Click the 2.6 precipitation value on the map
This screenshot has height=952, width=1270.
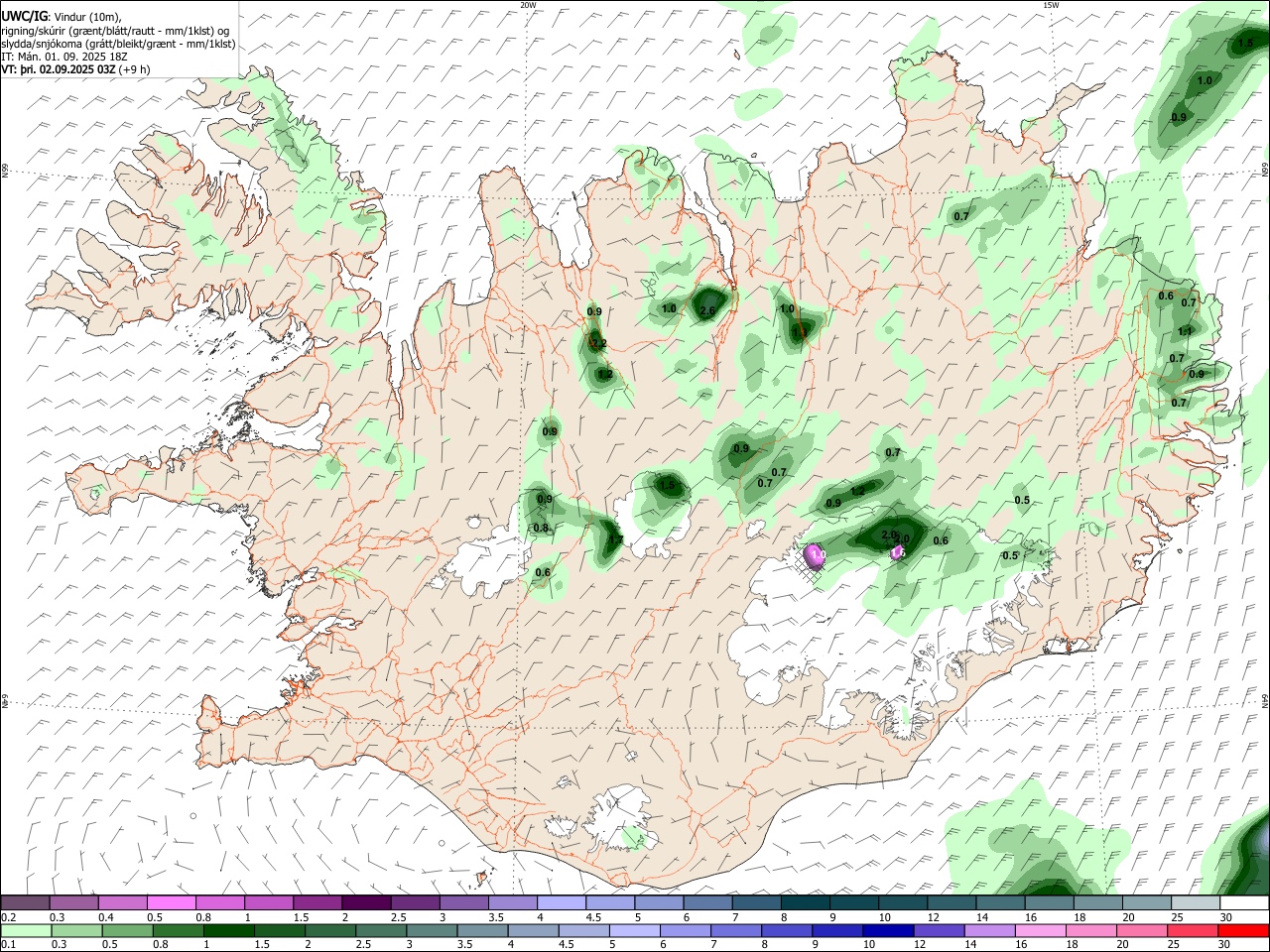[707, 311]
